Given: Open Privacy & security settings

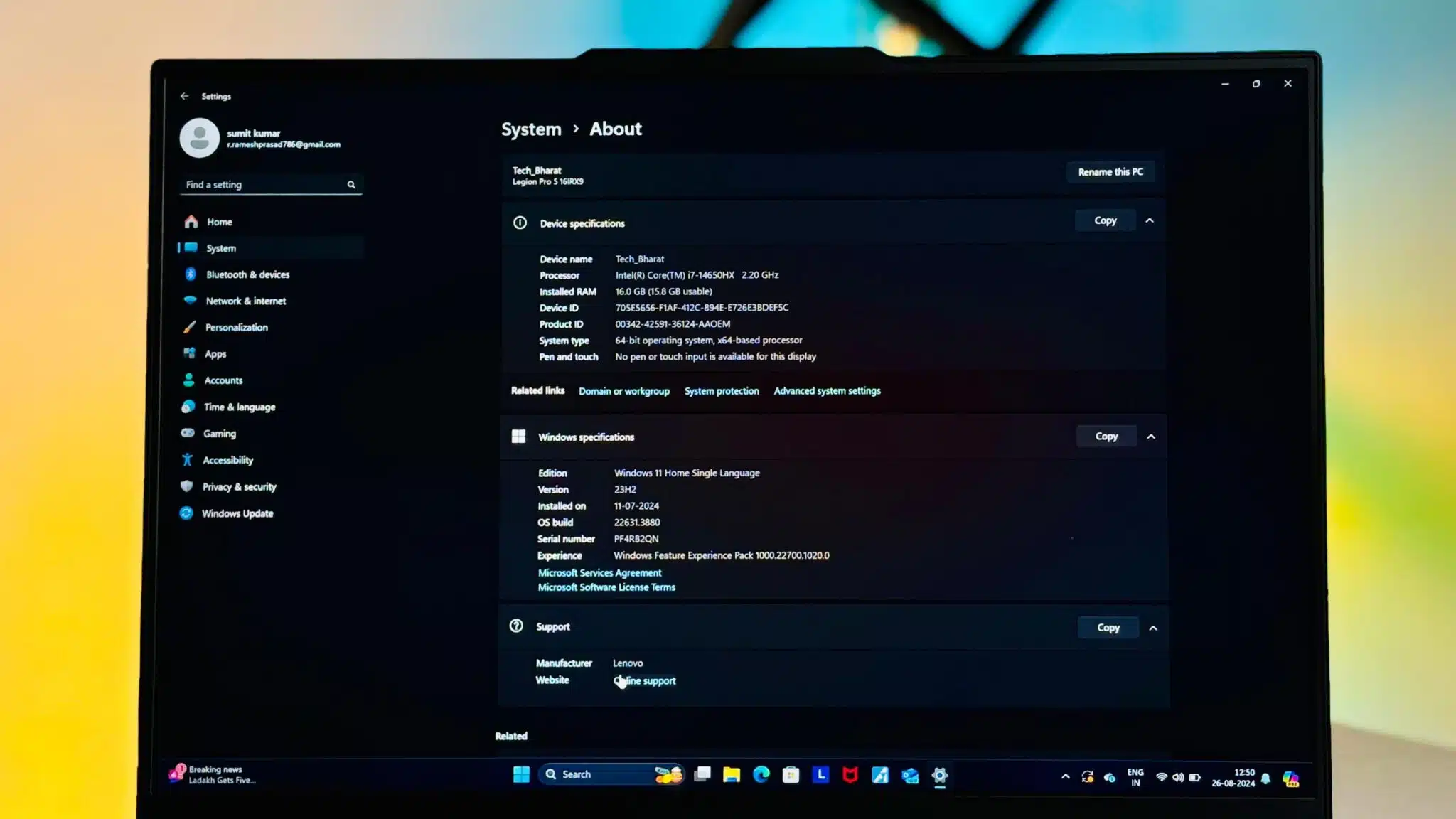Looking at the screenshot, I should pyautogui.click(x=239, y=486).
